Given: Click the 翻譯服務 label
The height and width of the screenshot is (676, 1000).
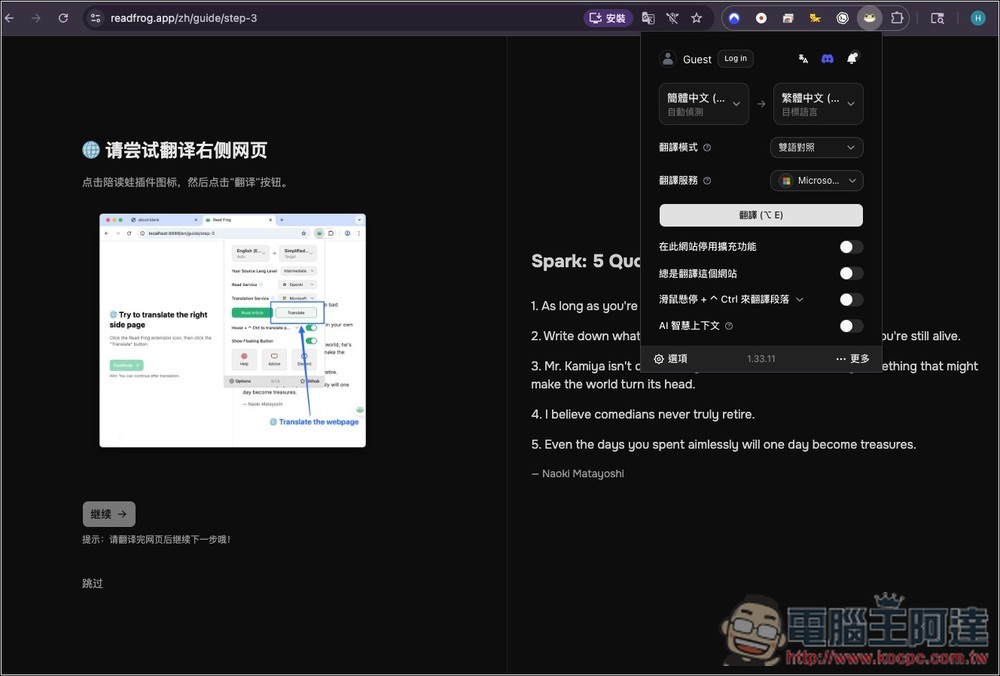Looking at the screenshot, I should tap(679, 180).
